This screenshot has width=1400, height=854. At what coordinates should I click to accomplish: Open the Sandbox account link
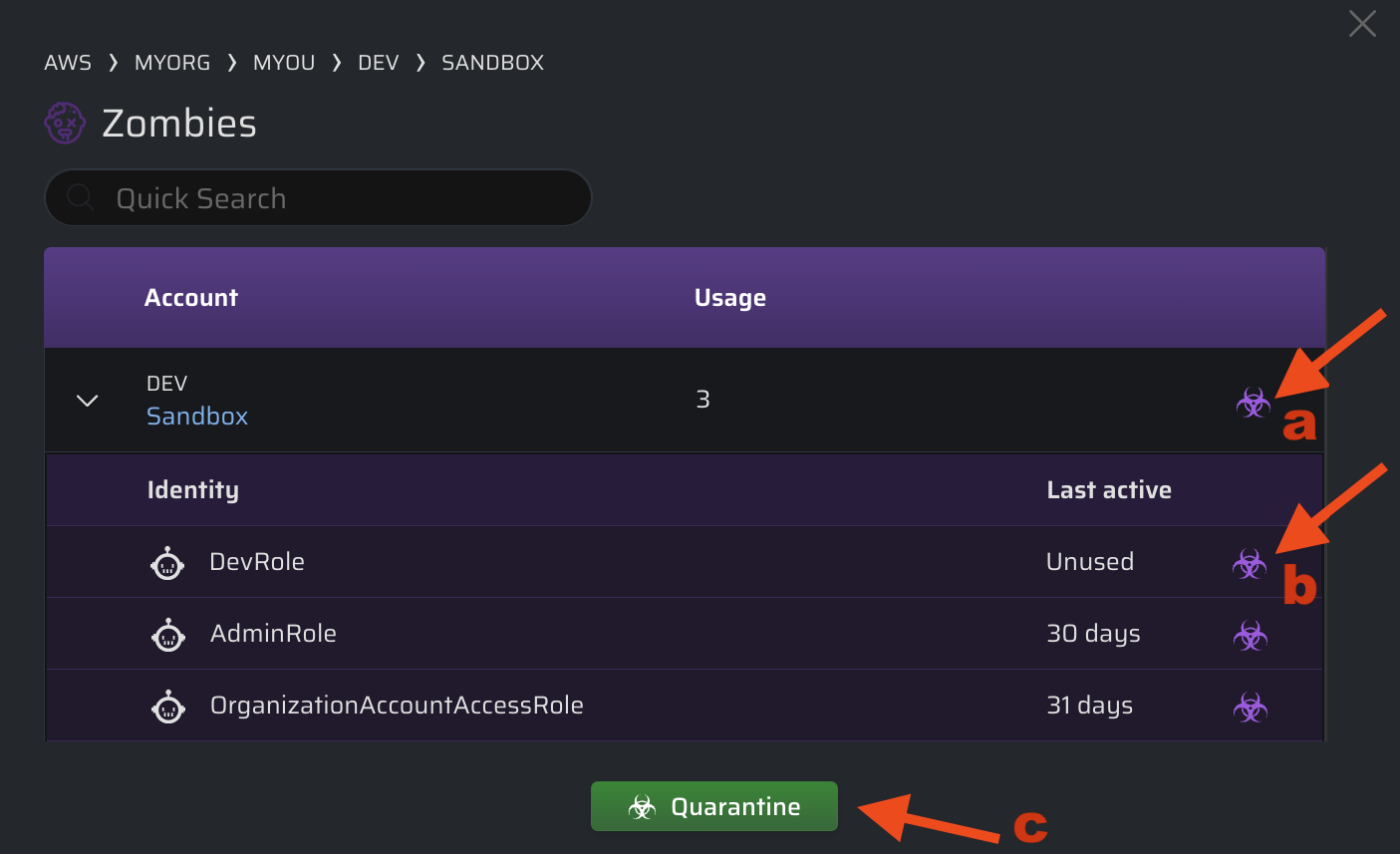(x=197, y=417)
